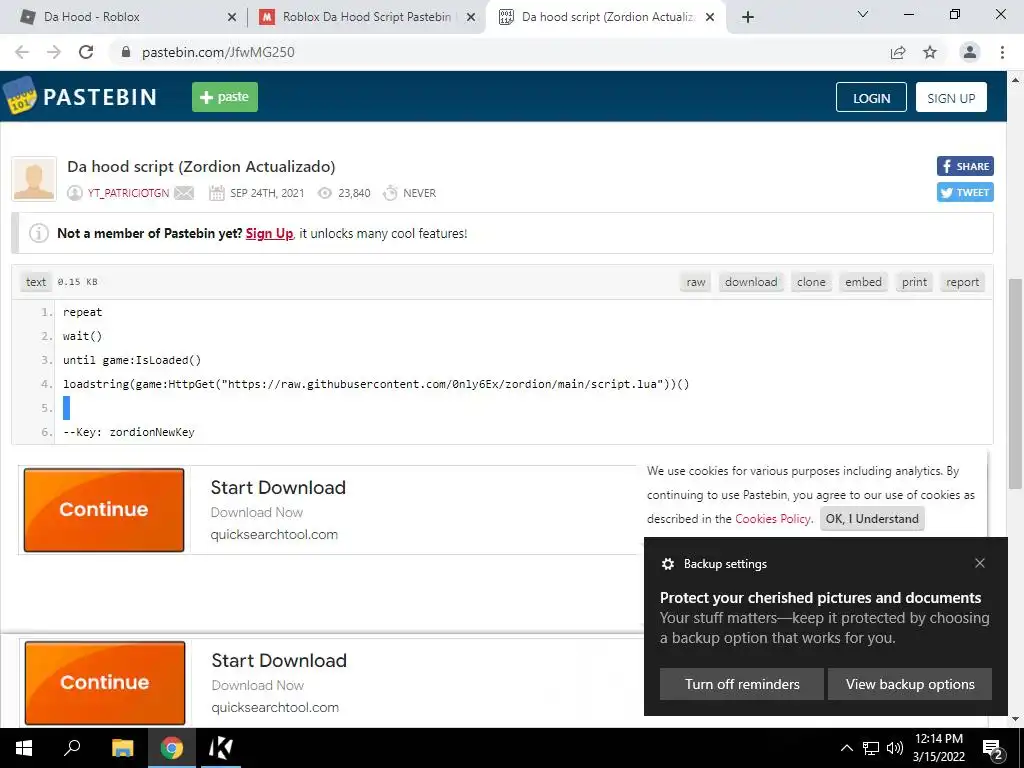Share the paste on Facebook
The image size is (1024, 768).
pyautogui.click(x=965, y=166)
